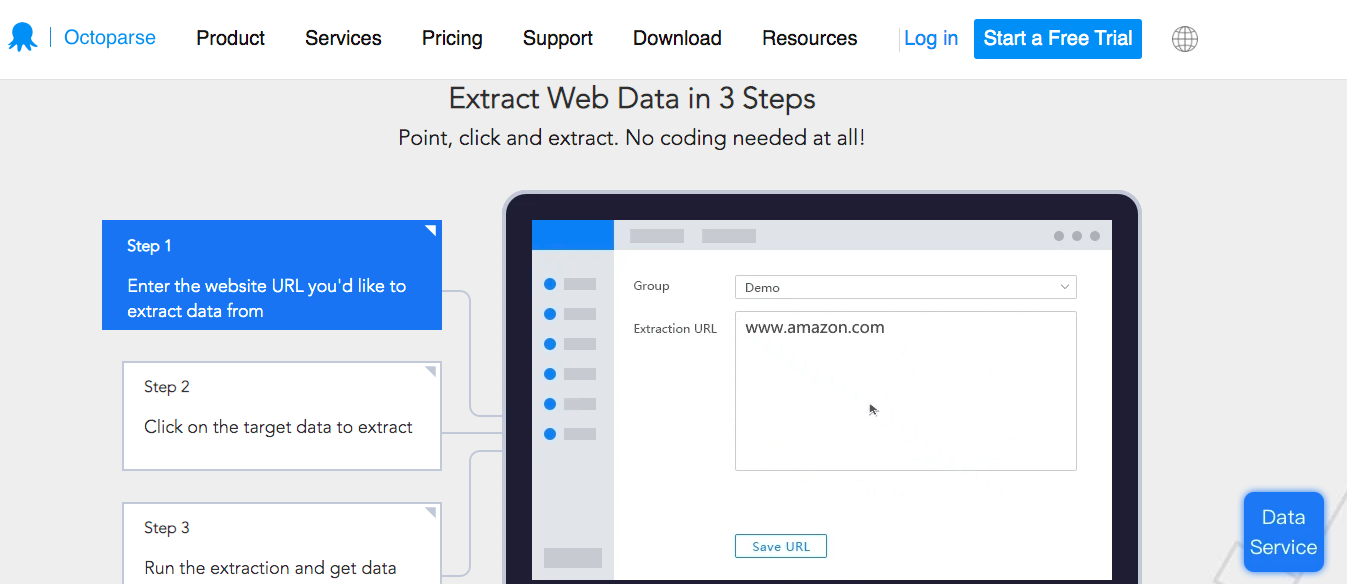
Task: Open the Services menu
Action: (x=343, y=38)
